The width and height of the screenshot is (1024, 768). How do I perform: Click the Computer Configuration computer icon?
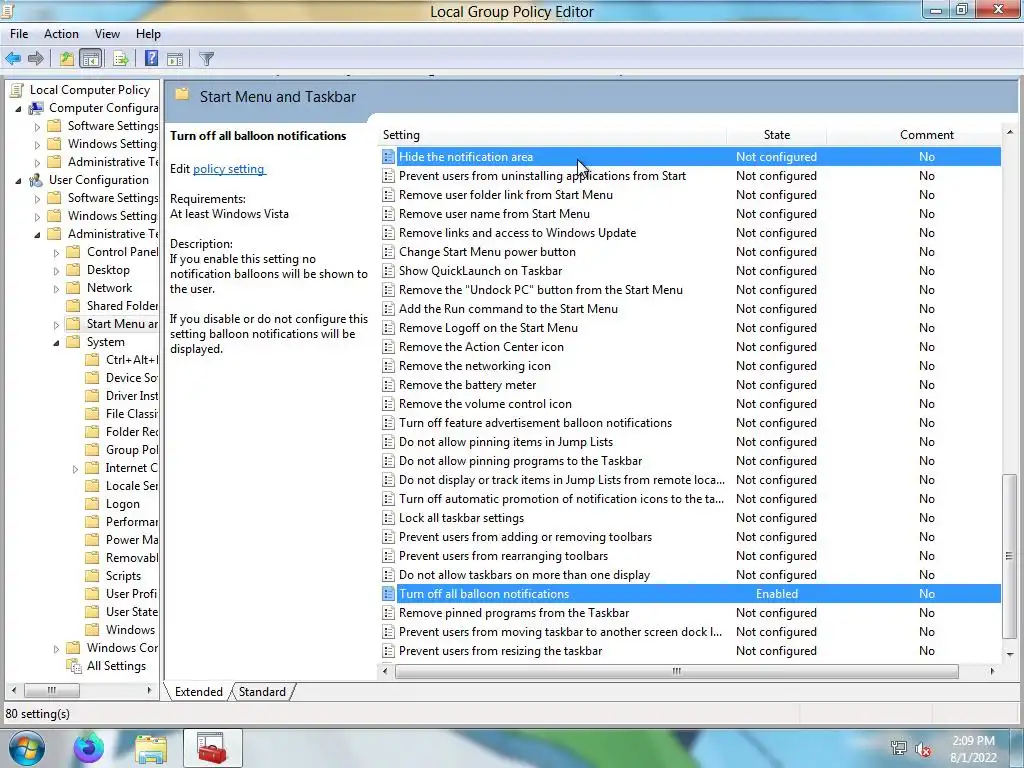[36, 108]
